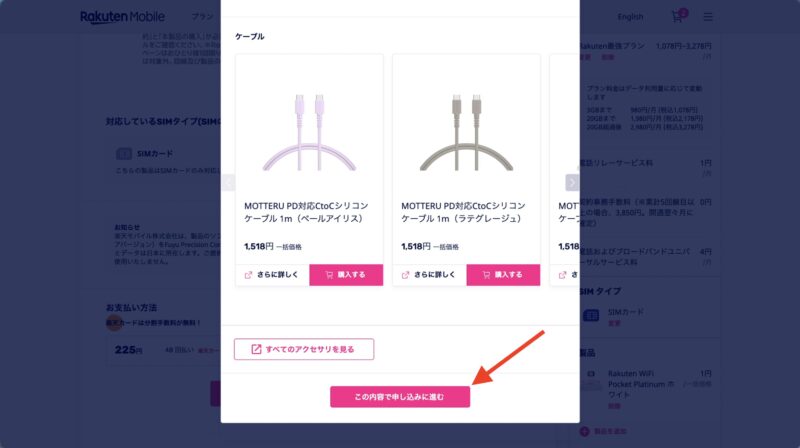Click the cart icon on the ラテグレージュ 購入する button

click(x=486, y=275)
